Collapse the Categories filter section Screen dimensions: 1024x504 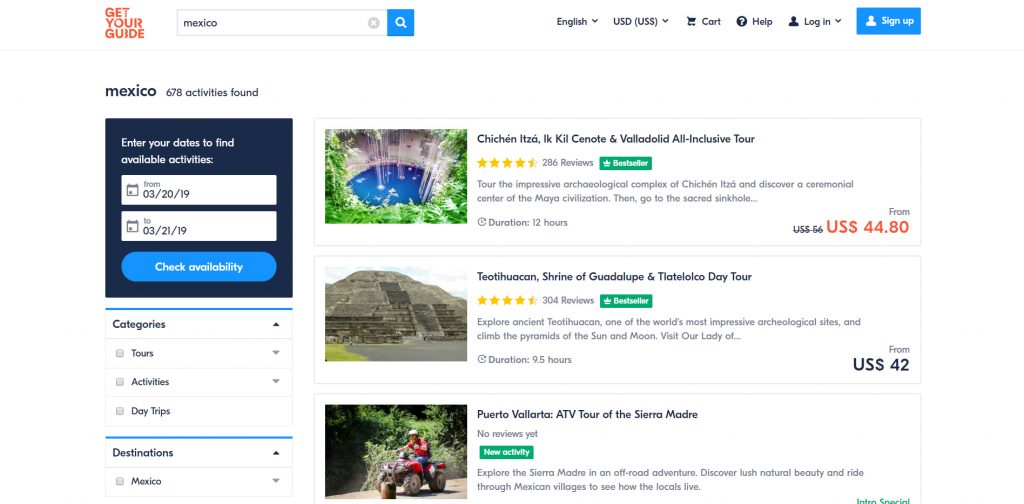click(276, 325)
